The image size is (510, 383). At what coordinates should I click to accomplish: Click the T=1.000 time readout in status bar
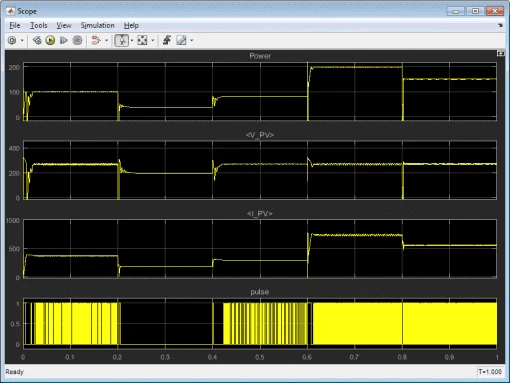pos(490,372)
